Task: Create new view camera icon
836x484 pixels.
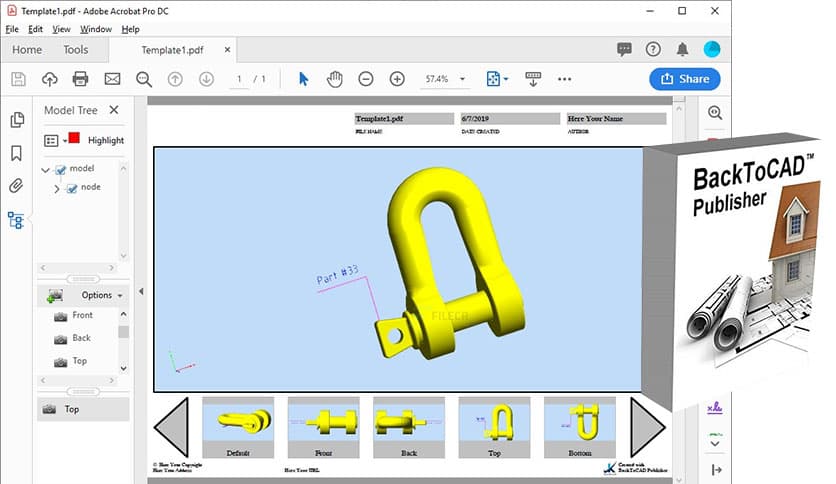Action: point(55,296)
